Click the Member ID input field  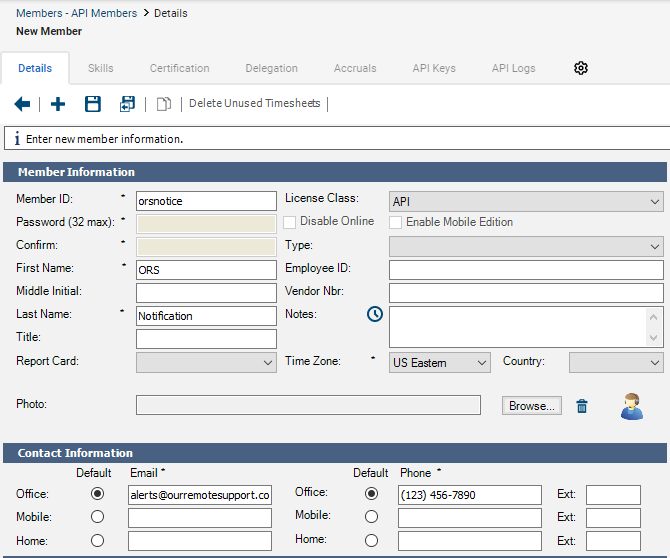206,201
